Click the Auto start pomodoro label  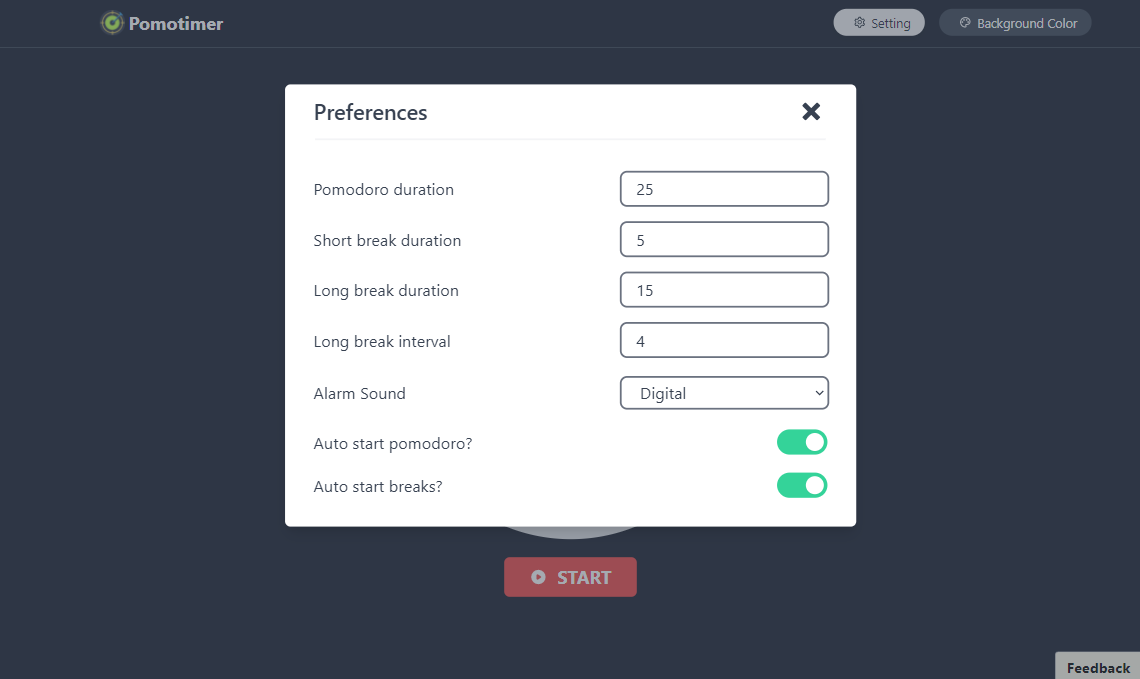393,443
